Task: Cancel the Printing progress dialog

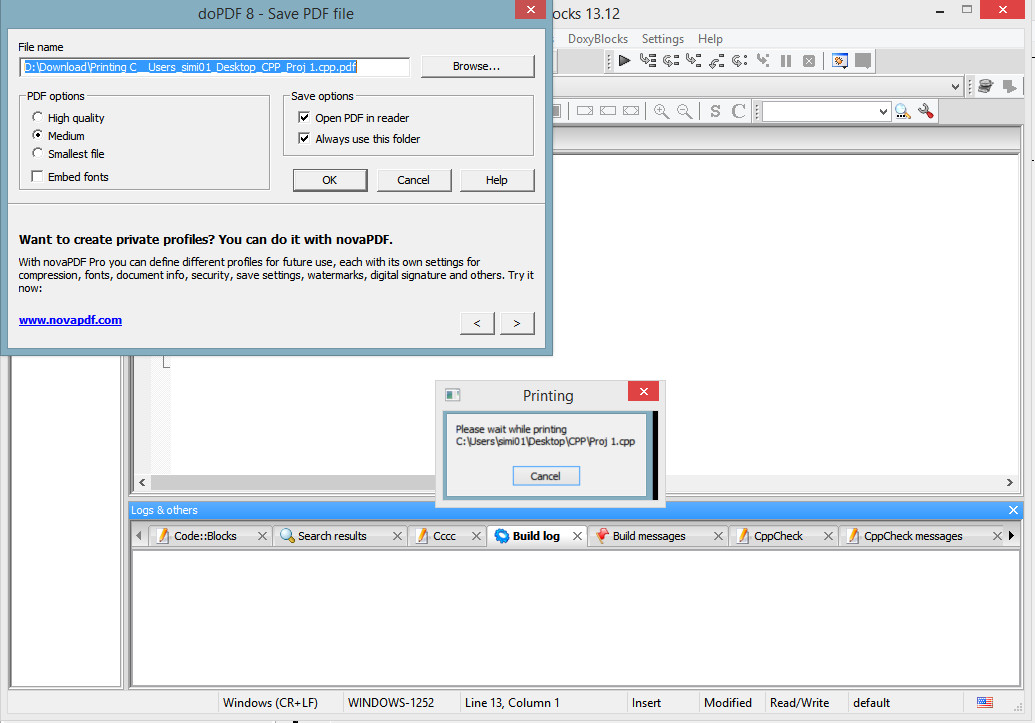Action: click(x=545, y=476)
